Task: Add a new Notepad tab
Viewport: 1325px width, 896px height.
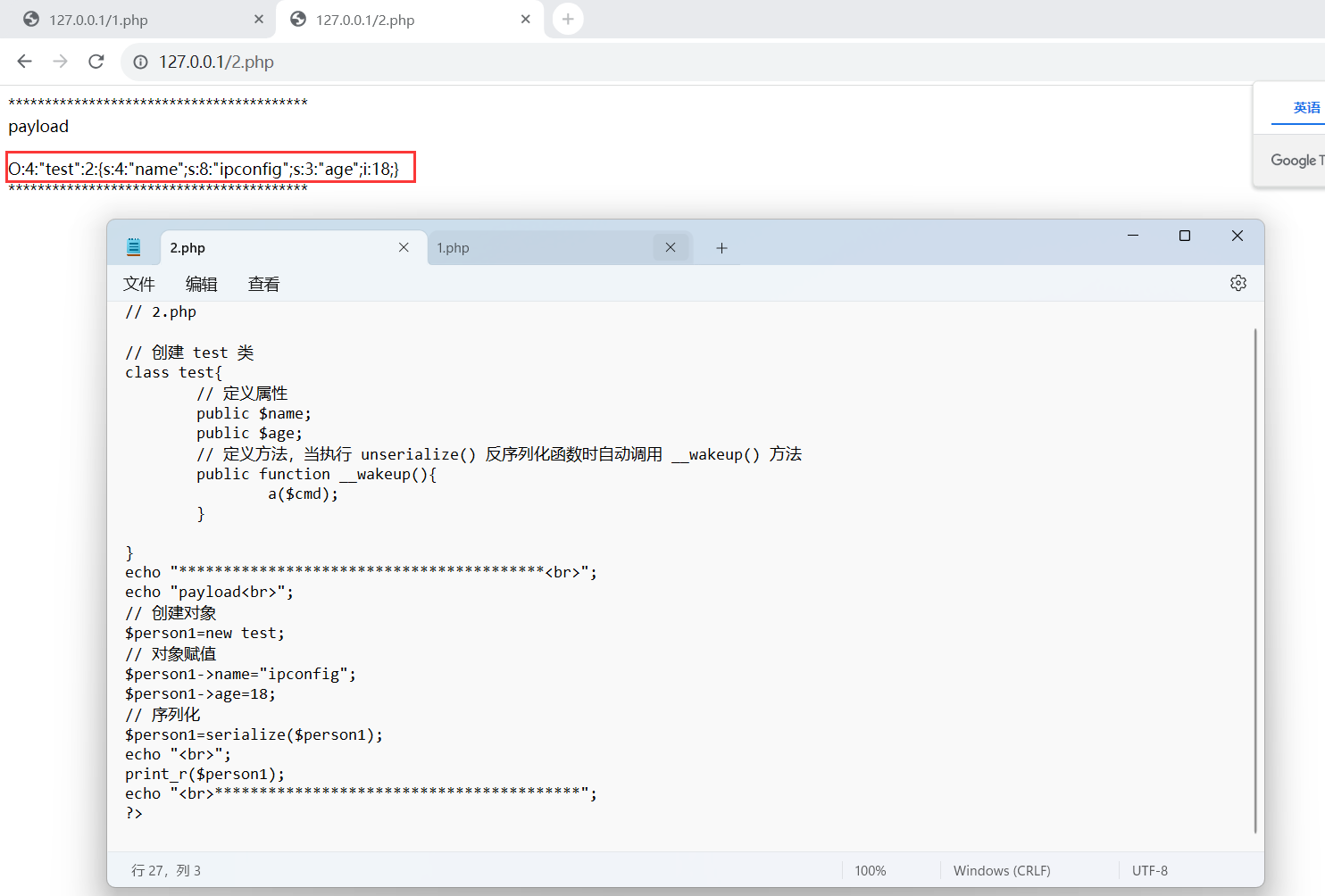Action: 721,248
